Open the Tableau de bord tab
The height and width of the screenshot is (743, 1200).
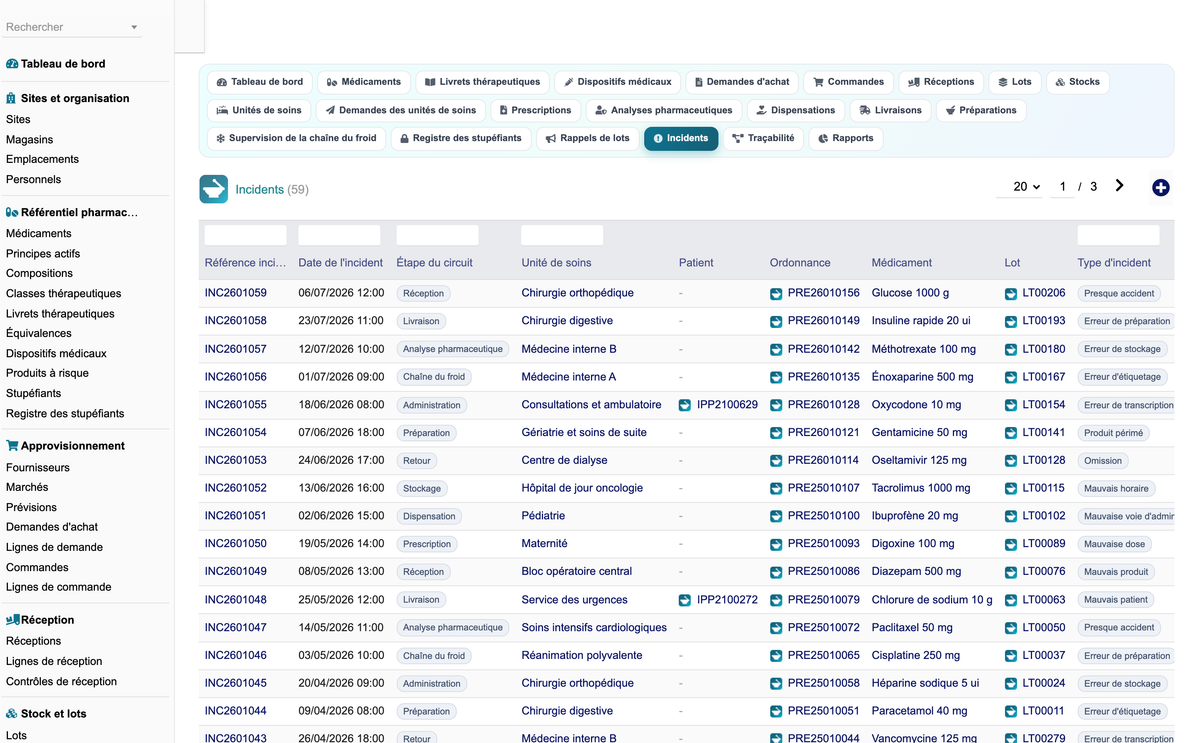point(259,82)
